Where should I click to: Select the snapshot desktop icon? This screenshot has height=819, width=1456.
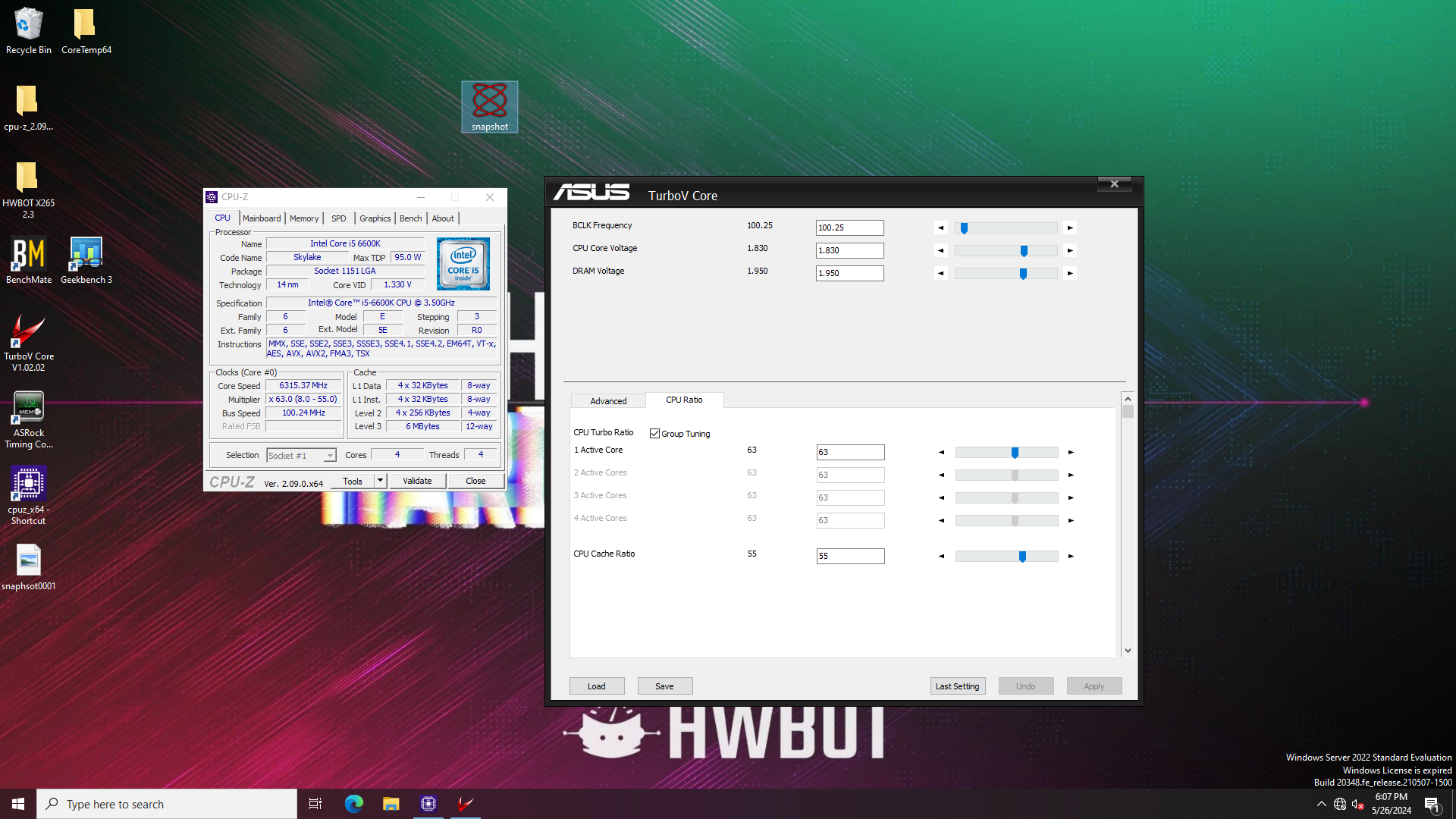click(x=490, y=107)
